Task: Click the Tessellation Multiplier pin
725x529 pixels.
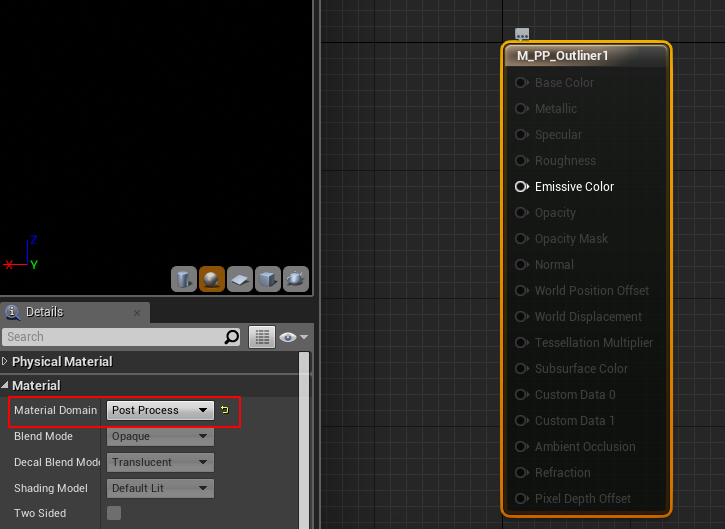Action: pyautogui.click(x=522, y=342)
